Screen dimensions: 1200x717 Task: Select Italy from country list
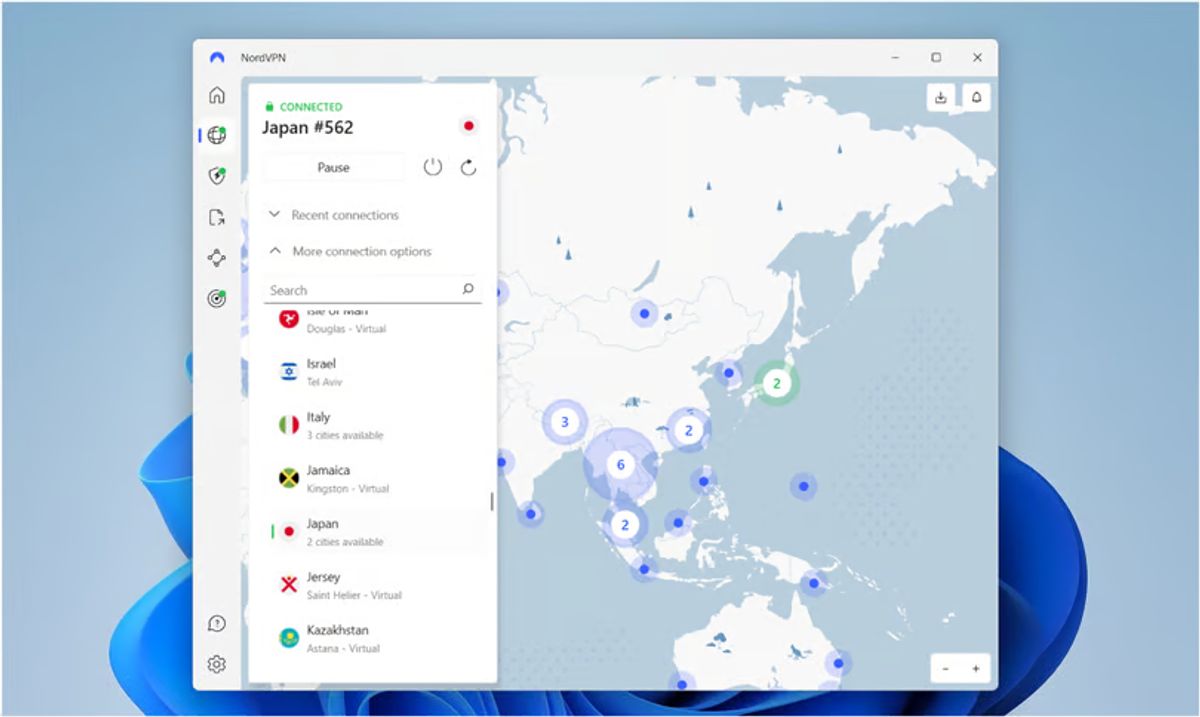click(372, 425)
